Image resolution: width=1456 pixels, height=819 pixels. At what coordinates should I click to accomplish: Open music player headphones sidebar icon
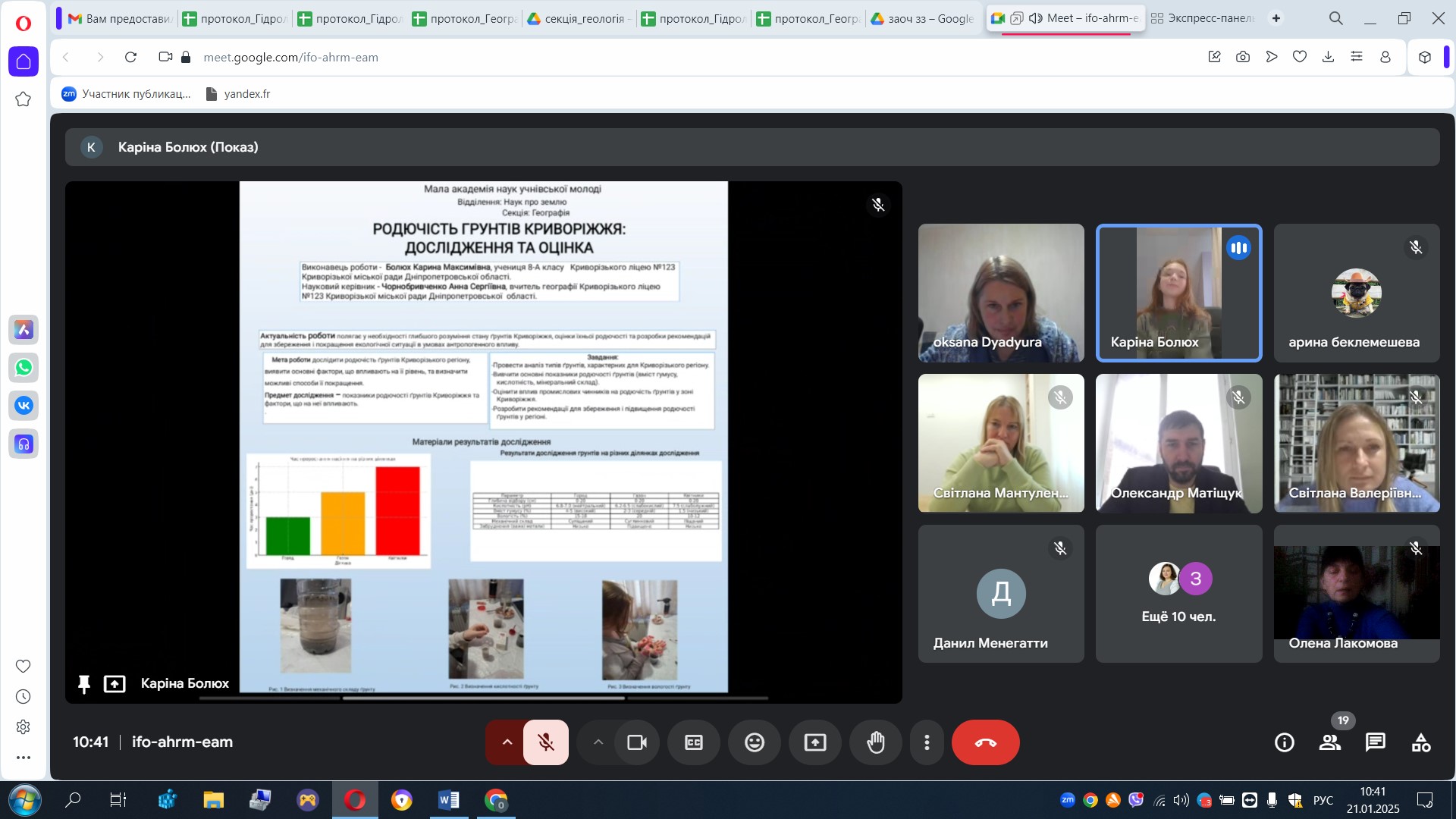pos(24,444)
